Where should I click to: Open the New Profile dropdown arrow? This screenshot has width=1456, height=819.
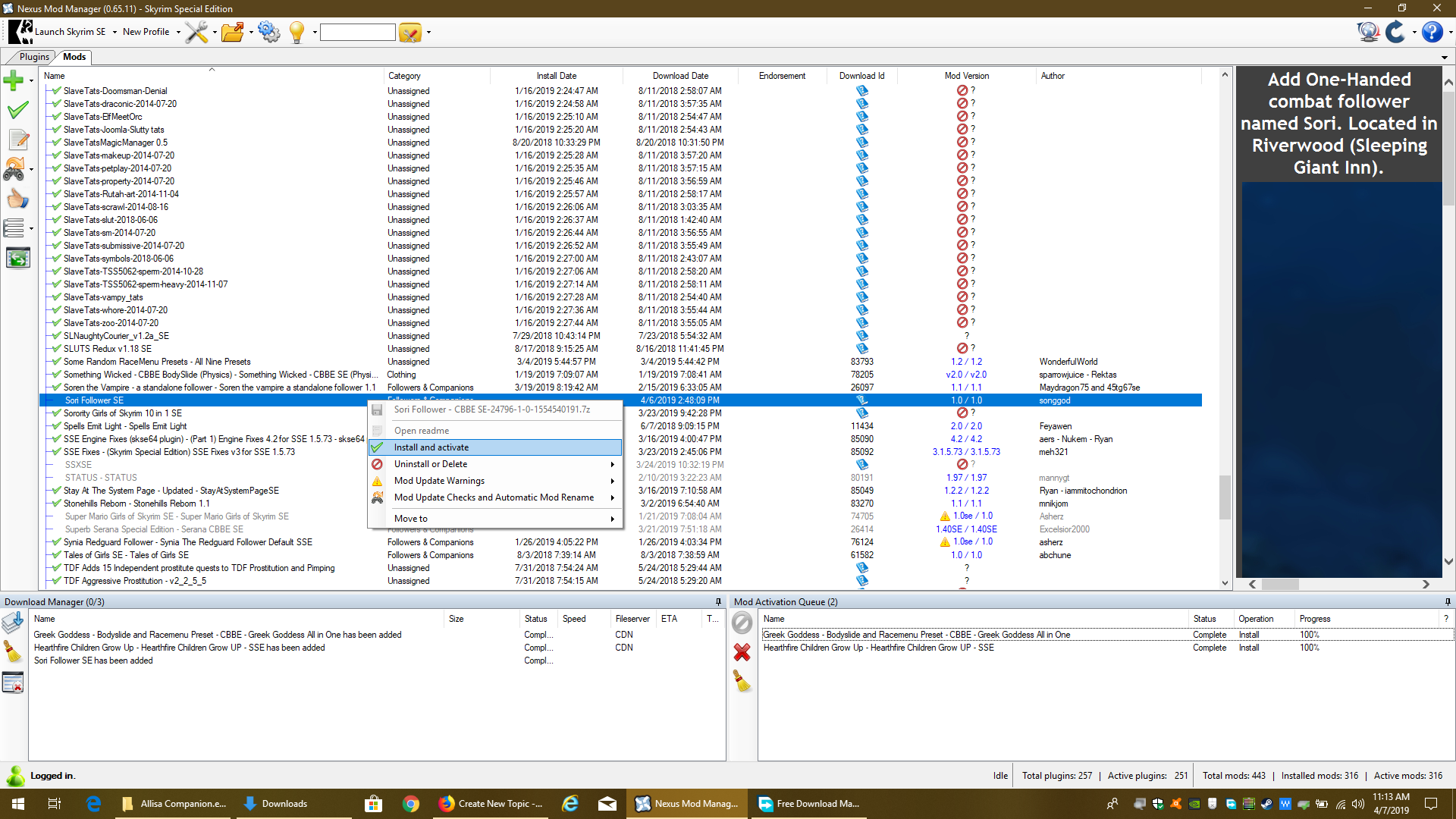coord(178,33)
